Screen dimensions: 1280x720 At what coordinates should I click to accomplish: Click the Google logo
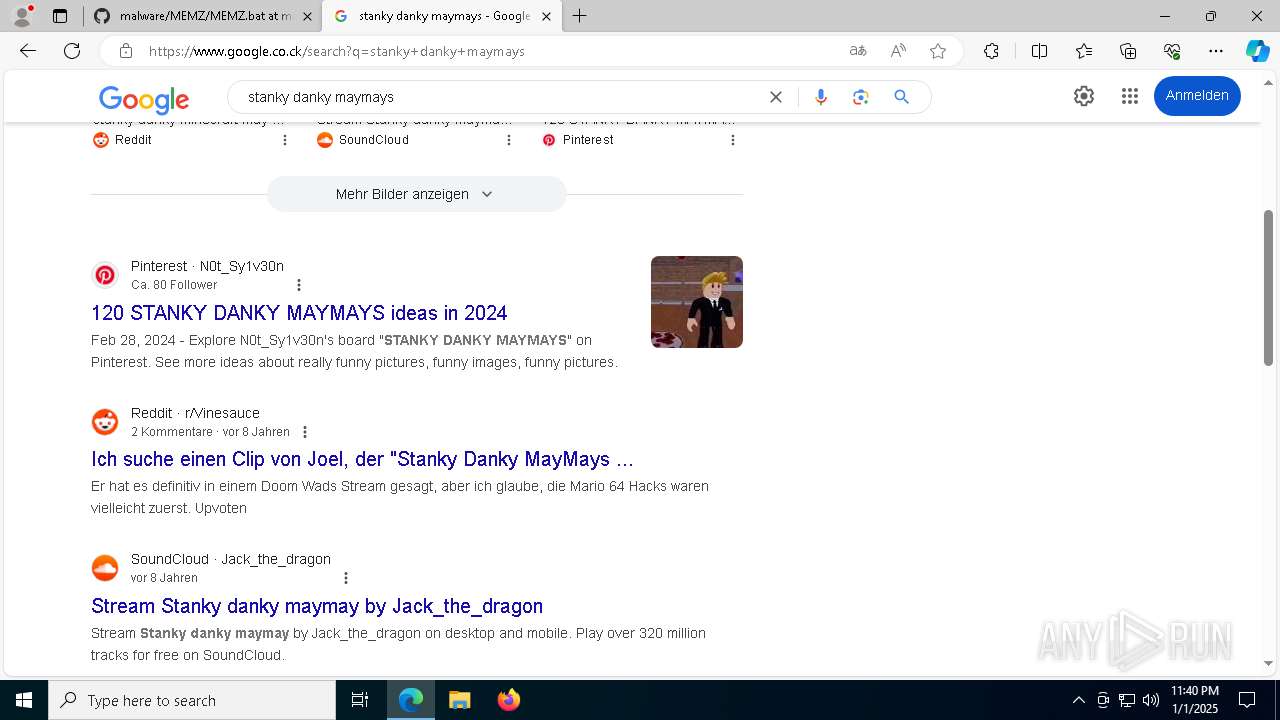coord(144,99)
